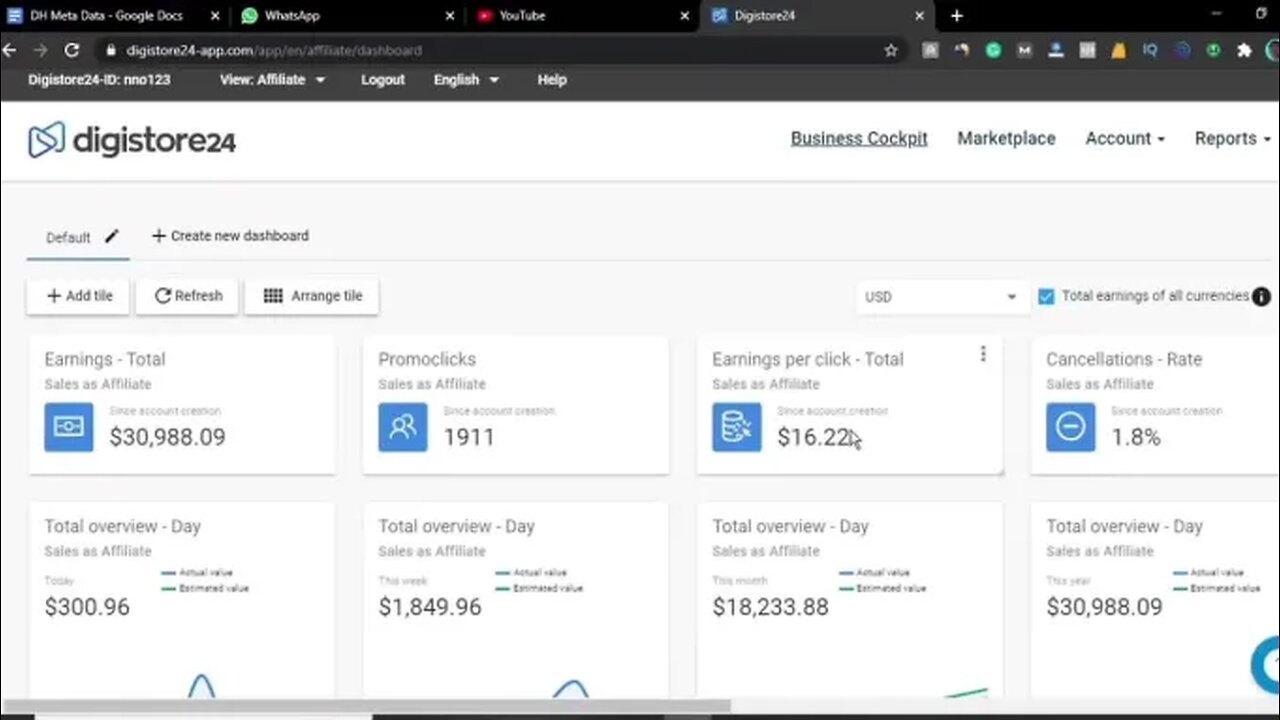Click the Earnings per click coins icon
Viewport: 1280px width, 720px height.
point(737,427)
